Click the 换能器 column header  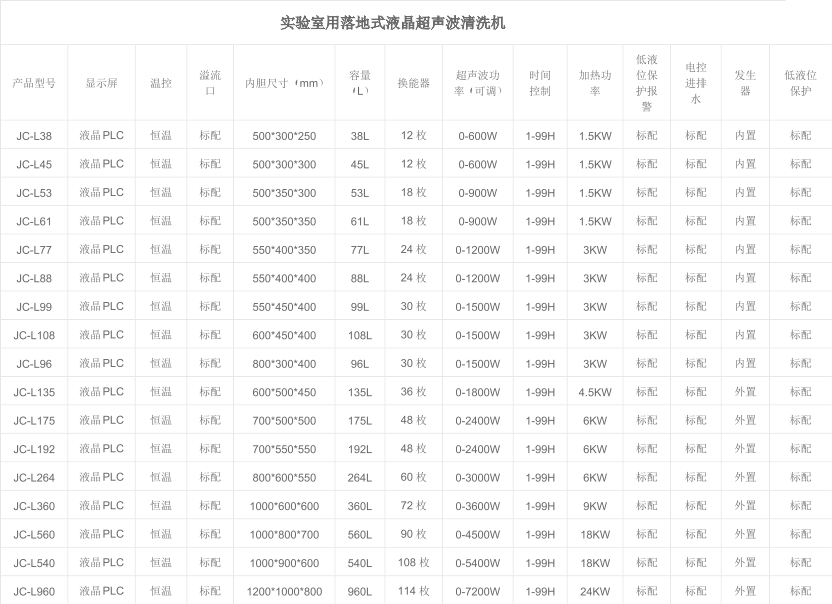pos(413,83)
